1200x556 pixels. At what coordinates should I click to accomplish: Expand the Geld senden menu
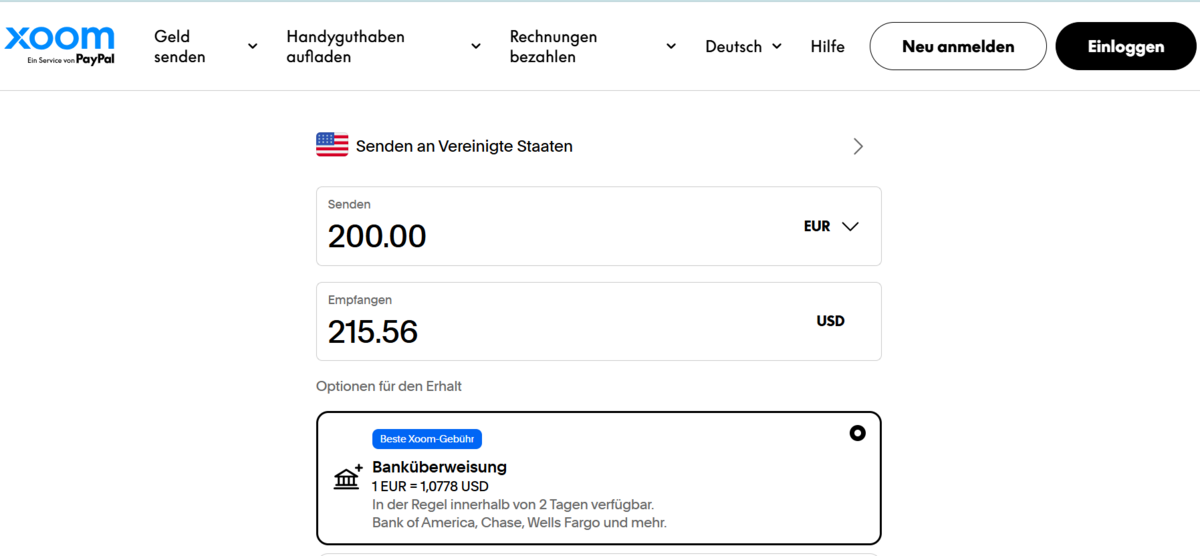point(205,46)
